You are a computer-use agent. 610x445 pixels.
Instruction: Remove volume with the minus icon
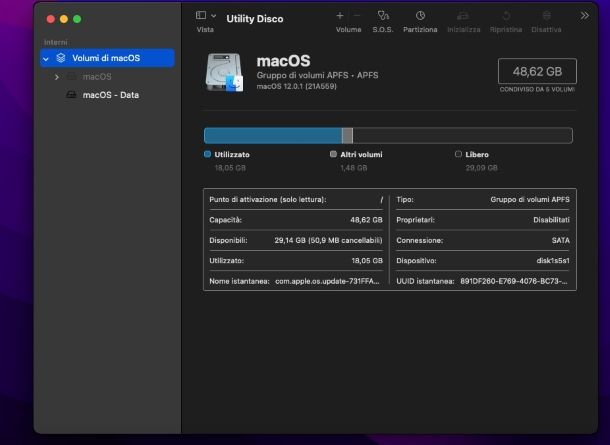(x=357, y=16)
